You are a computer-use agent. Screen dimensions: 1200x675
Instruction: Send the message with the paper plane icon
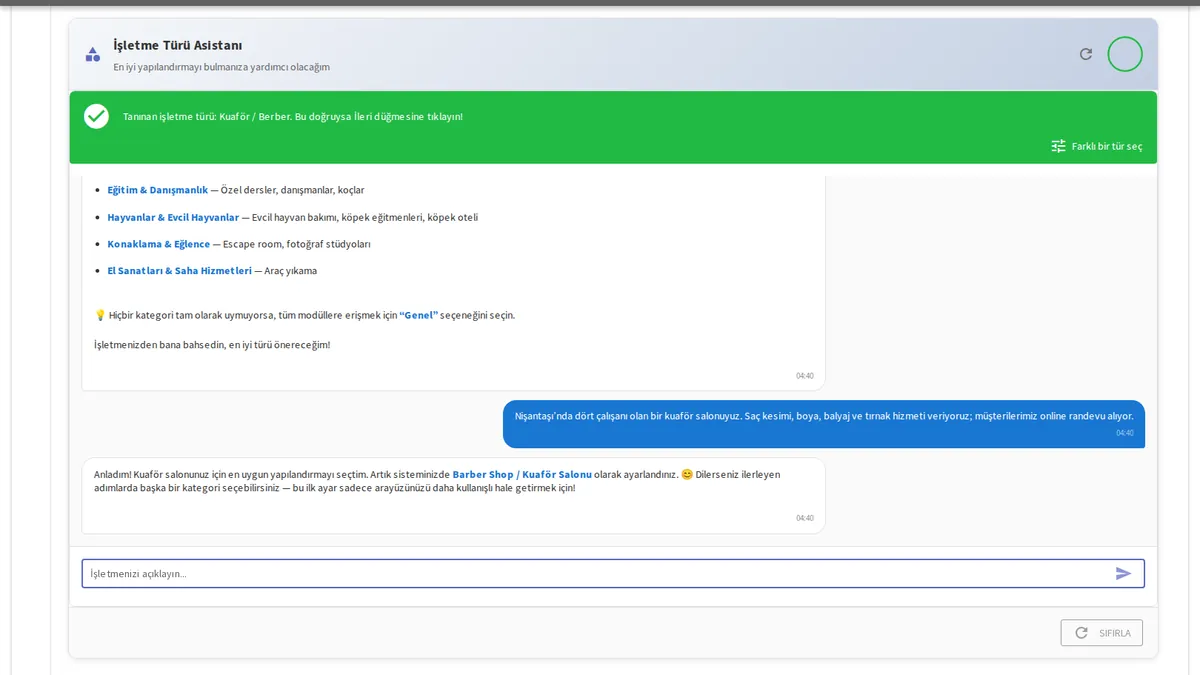1124,573
